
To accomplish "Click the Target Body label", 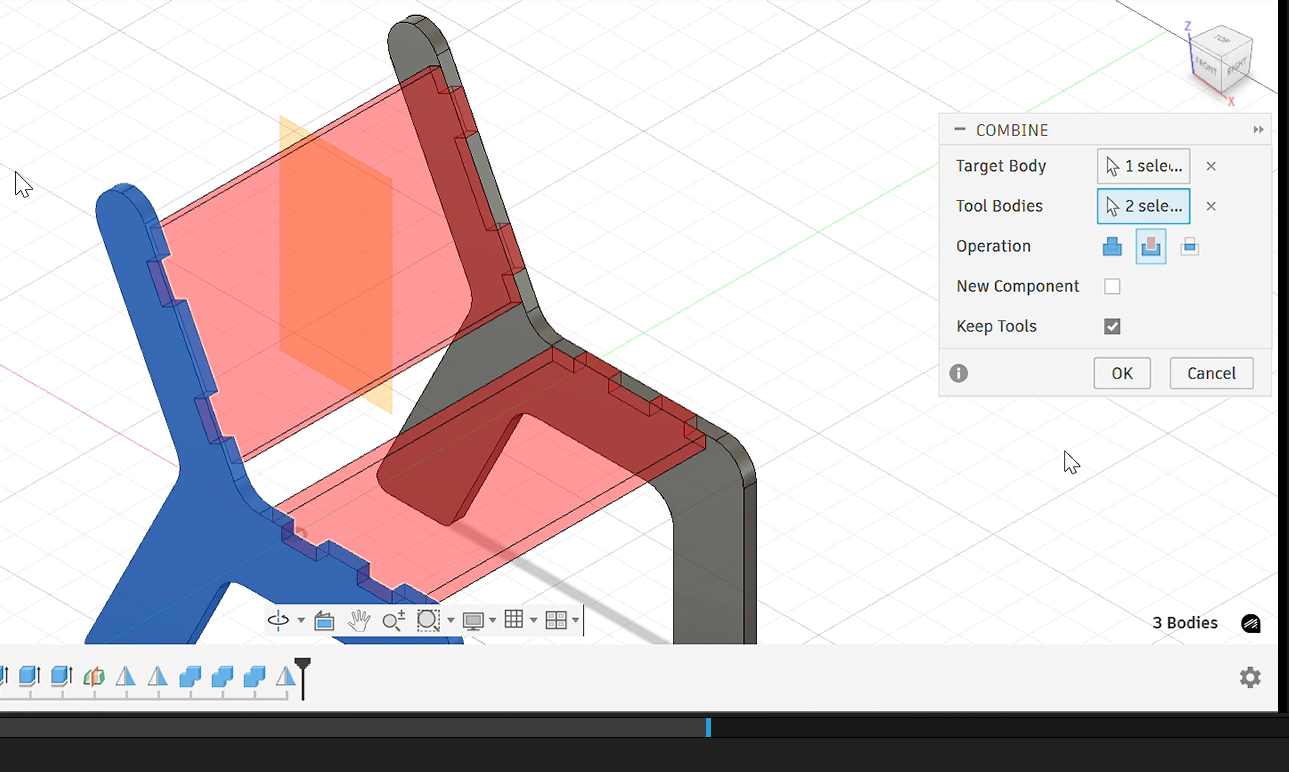I will click(x=1001, y=166).
